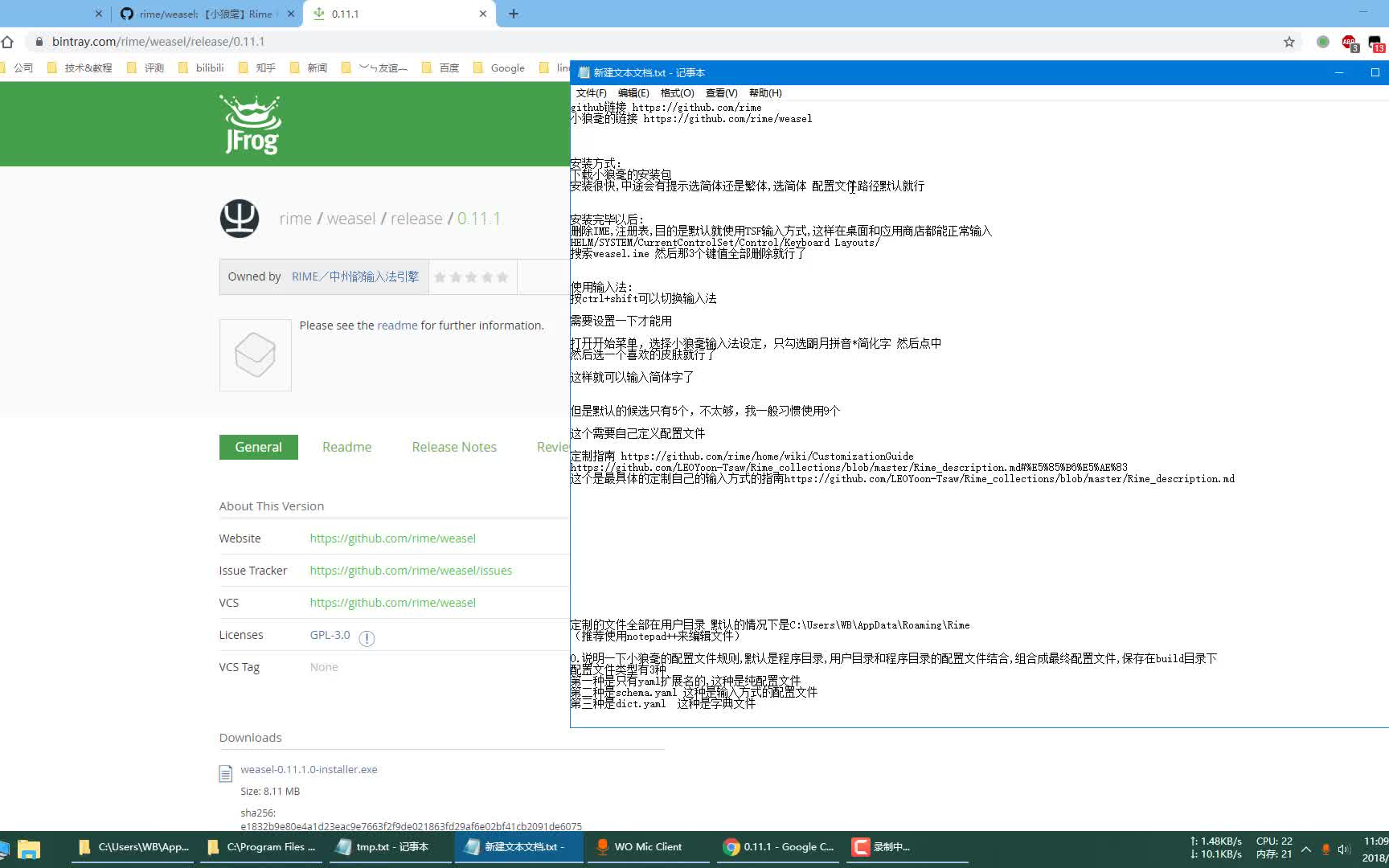Open the VCS github.com/rime/weasel link
The image size is (1389, 868).
coord(393,603)
